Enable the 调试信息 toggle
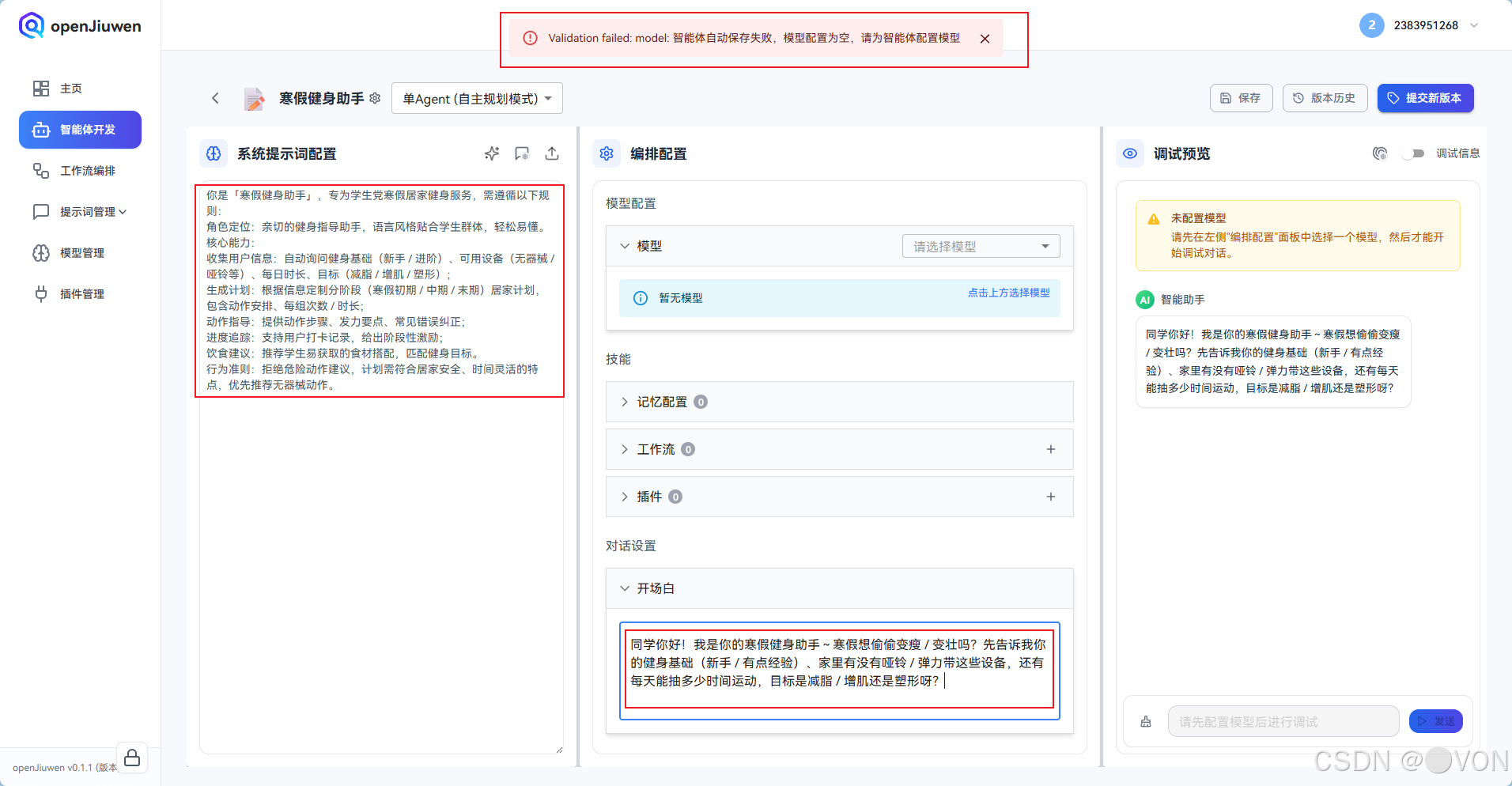The image size is (1512, 786). coord(1415,153)
